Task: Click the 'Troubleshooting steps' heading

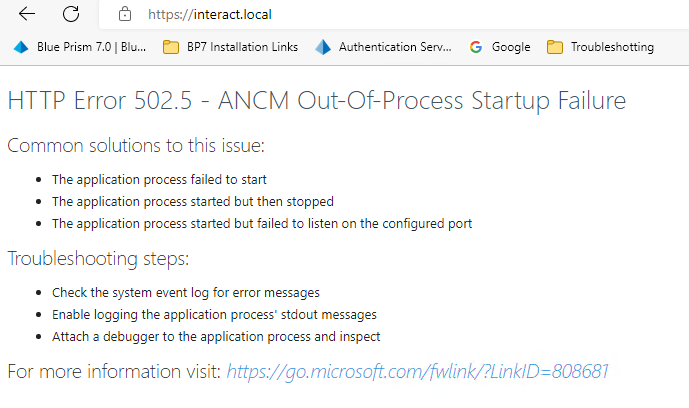Action: [x=98, y=258]
